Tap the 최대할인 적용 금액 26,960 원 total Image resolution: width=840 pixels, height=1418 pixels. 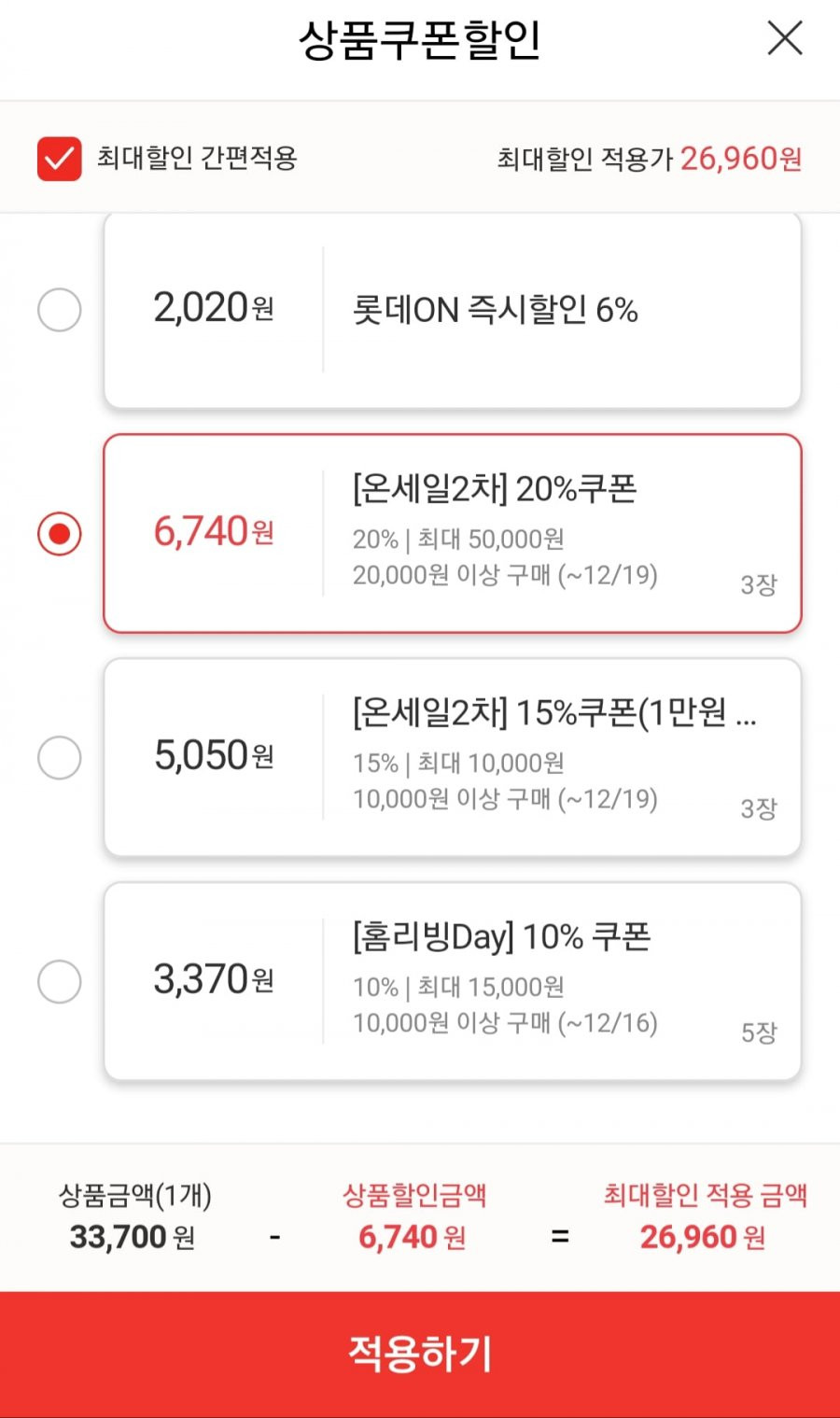[705, 1216]
